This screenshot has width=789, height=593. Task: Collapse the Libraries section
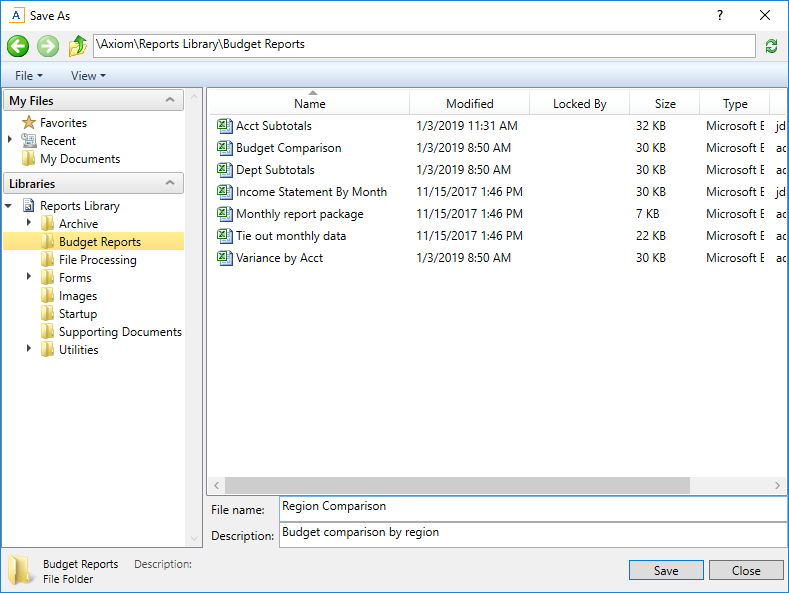coord(170,184)
